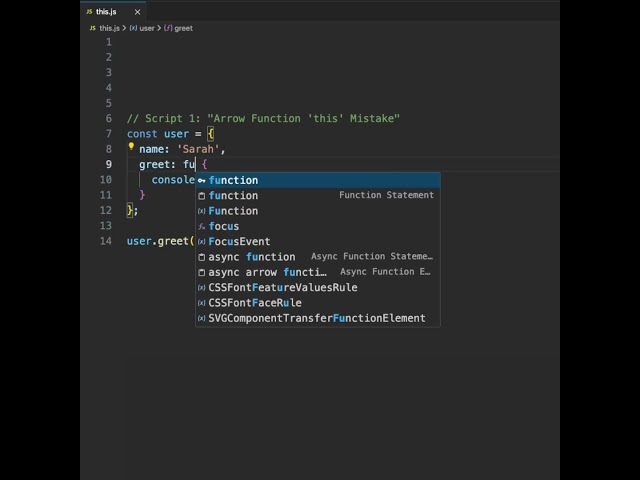Screen dimensions: 640x480
Task: Choose 'CSSFontFeatureValuesRule' suggestion
Action: pyautogui.click(x=318, y=287)
